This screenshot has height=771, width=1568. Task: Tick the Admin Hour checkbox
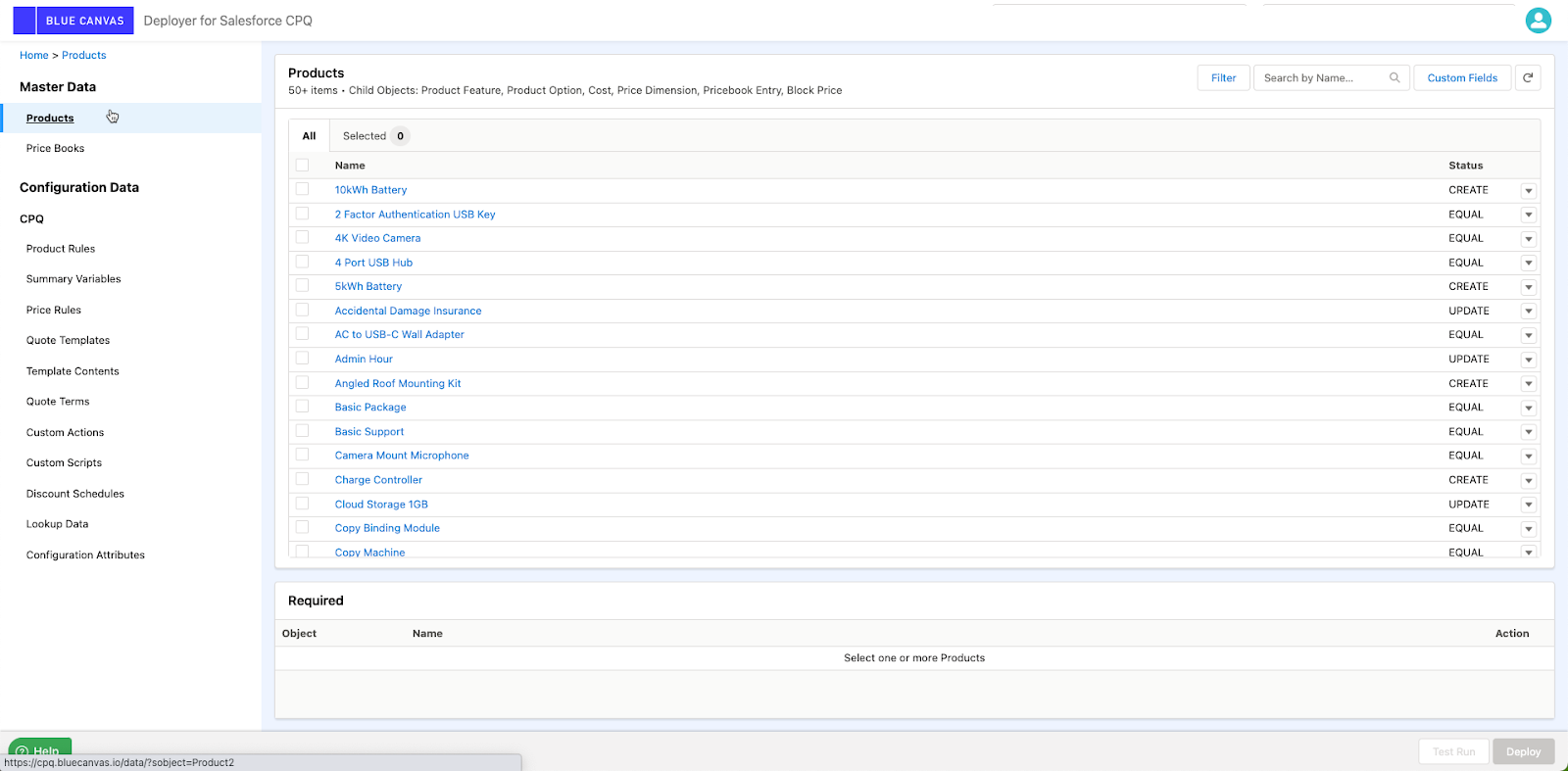pyautogui.click(x=302, y=359)
